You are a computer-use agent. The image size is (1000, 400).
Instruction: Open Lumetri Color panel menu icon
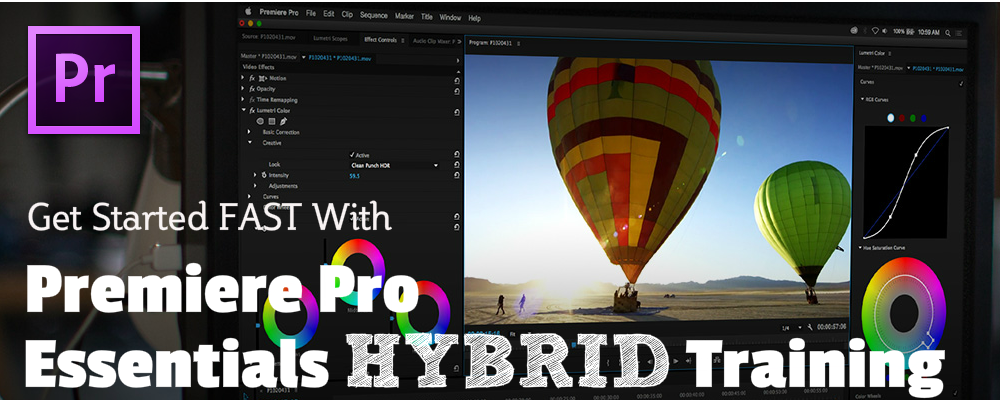(890, 54)
